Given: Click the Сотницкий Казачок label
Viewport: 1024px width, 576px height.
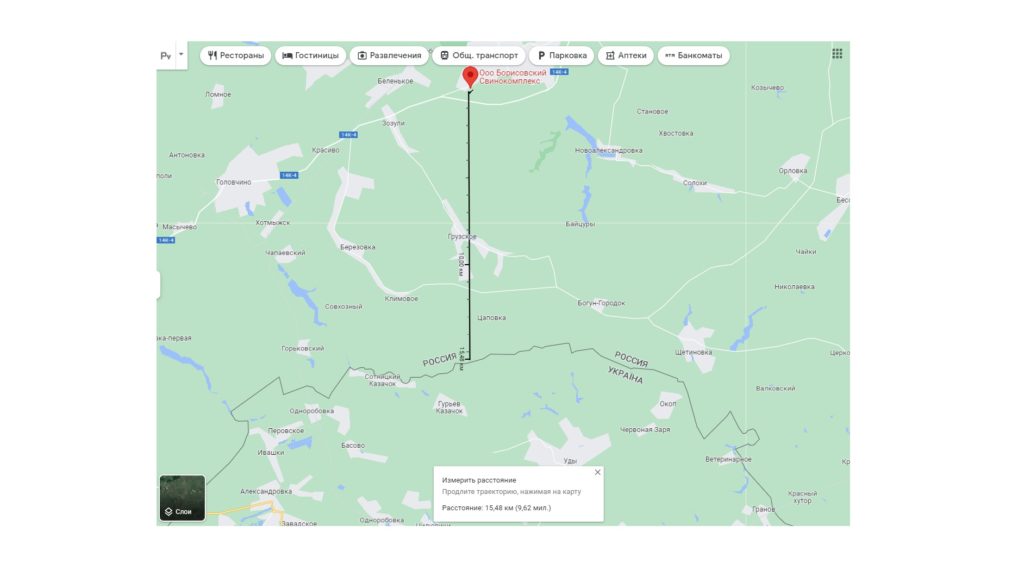Looking at the screenshot, I should [382, 380].
